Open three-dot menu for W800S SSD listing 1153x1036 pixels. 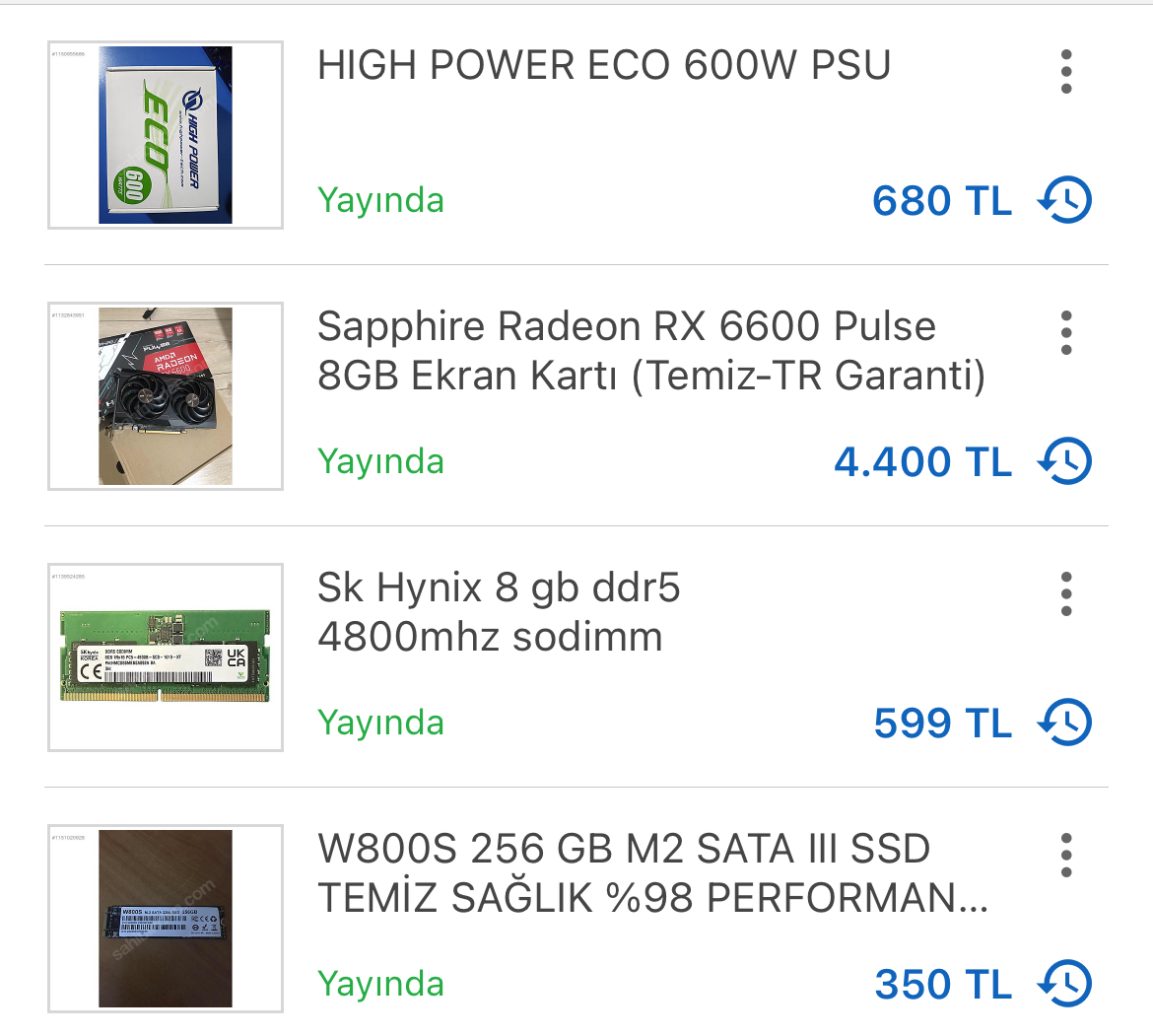click(x=1066, y=856)
